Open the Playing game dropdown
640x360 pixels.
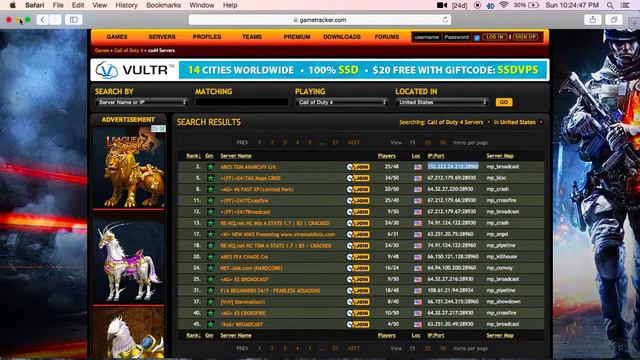pyautogui.click(x=342, y=102)
